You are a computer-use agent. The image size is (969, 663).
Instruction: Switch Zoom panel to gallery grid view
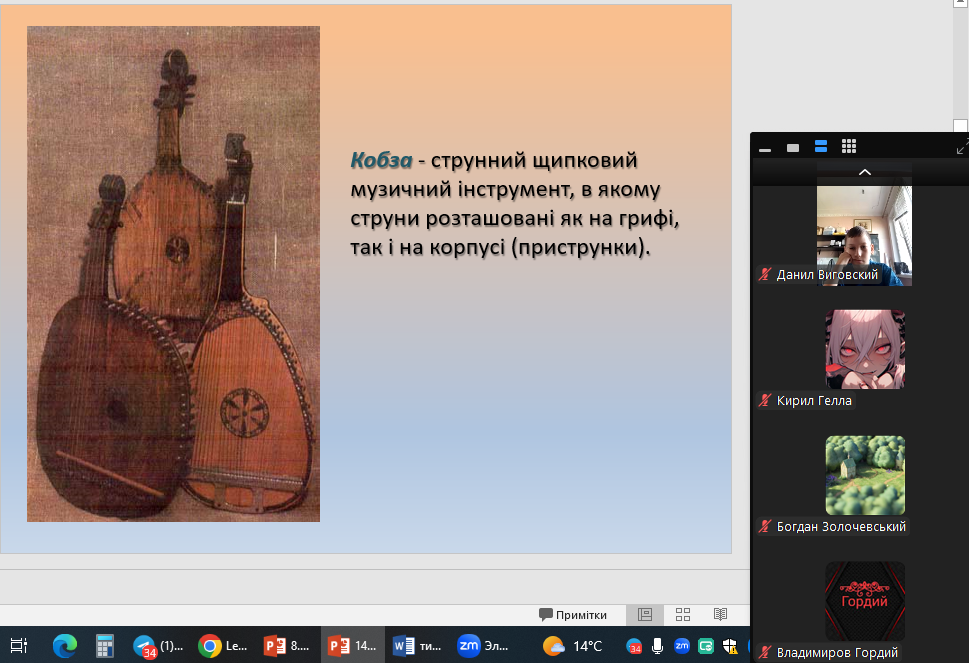point(848,147)
